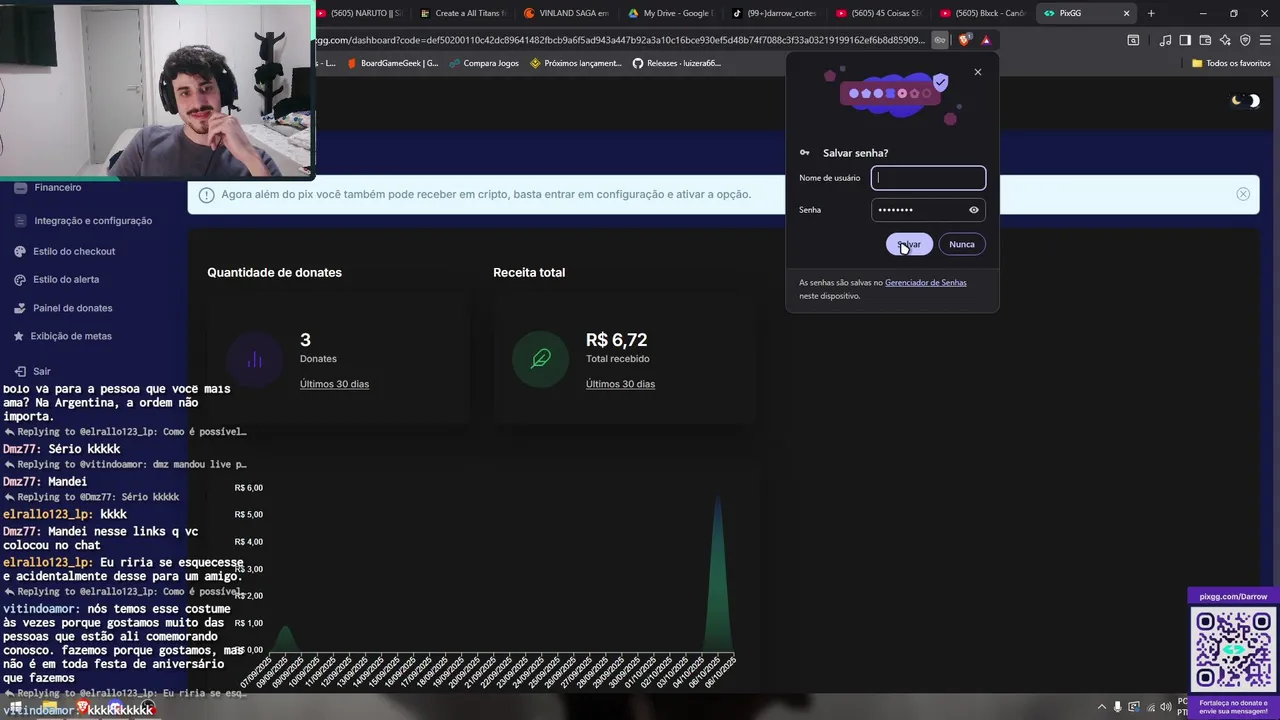Open Releases luizera66 GitHub bookmark
1280x720 pixels.
[677, 63]
